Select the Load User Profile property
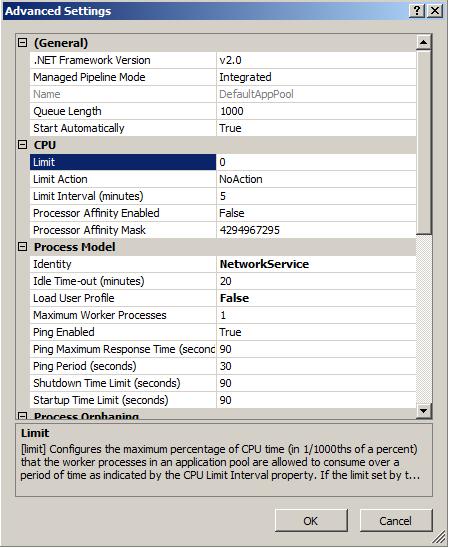Viewport: 449px width, 548px height. click(123, 298)
